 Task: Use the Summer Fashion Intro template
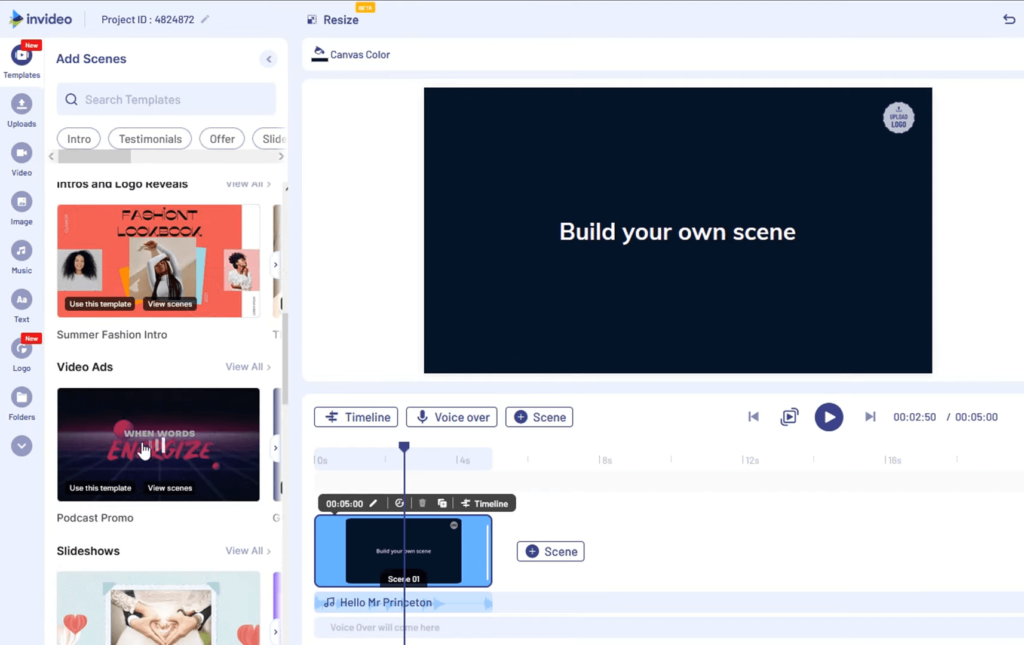point(100,304)
